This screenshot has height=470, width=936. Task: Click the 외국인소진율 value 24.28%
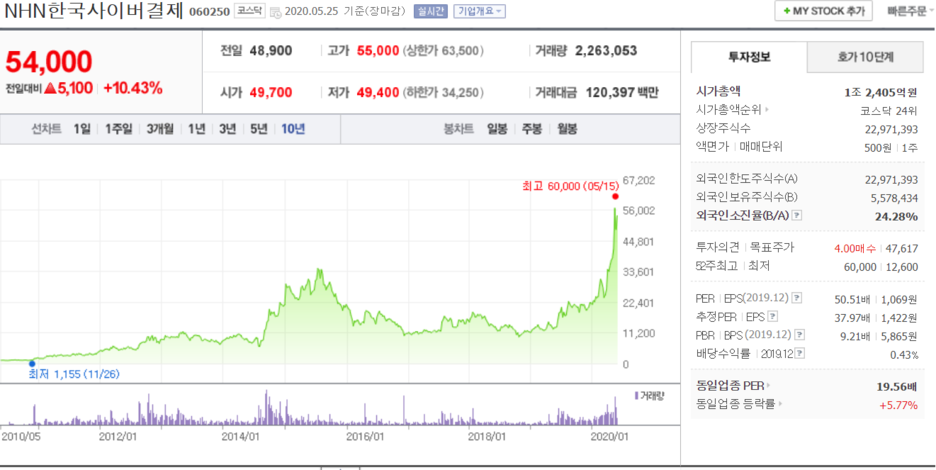click(896, 216)
